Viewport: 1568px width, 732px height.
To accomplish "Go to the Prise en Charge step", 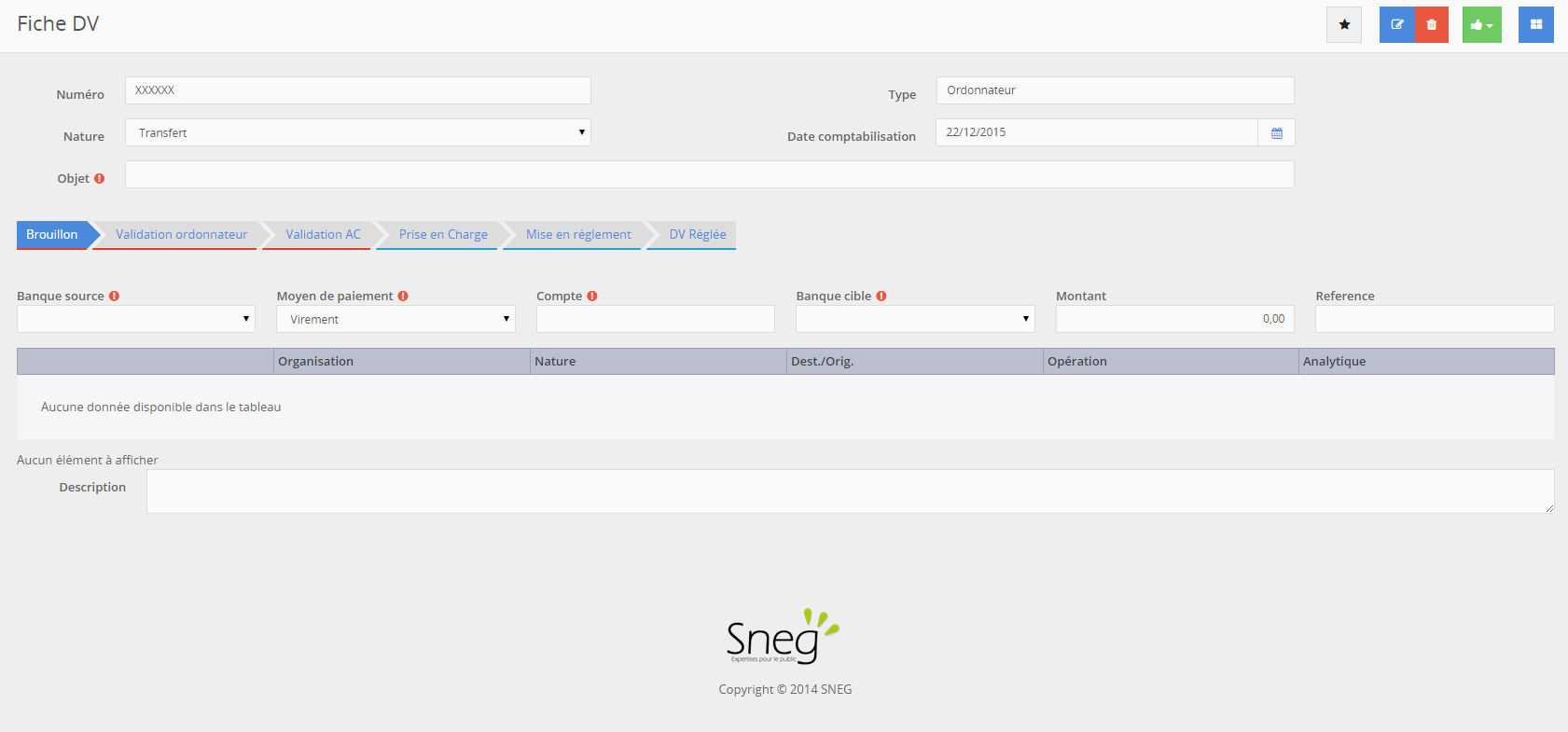I will [443, 235].
